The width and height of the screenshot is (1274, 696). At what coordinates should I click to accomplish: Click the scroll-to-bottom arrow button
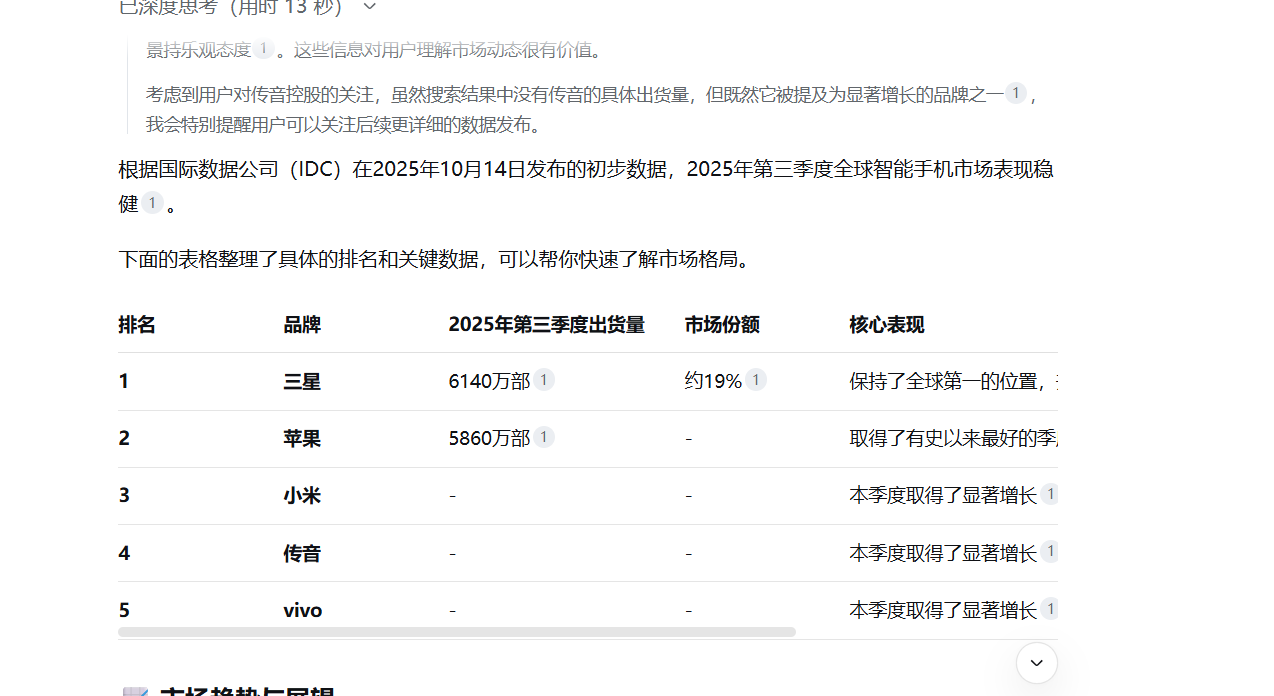[1037, 662]
